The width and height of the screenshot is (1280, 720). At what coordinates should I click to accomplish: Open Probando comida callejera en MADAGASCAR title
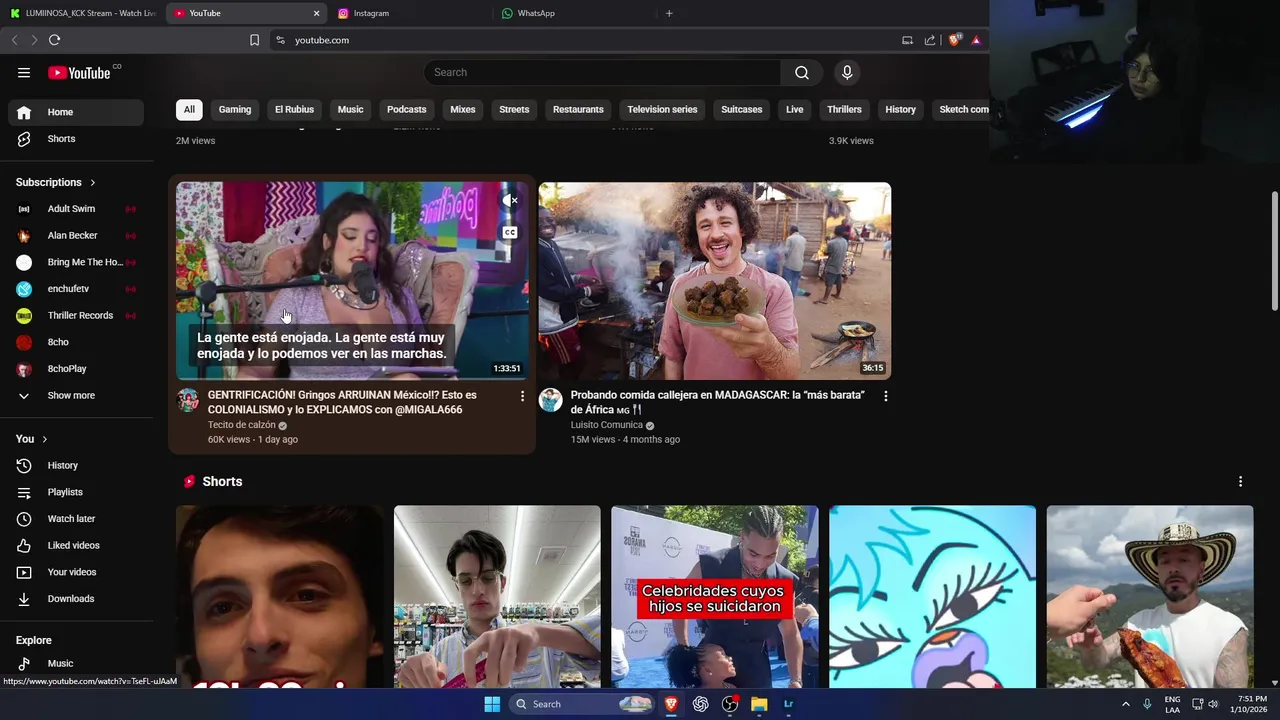(717, 402)
